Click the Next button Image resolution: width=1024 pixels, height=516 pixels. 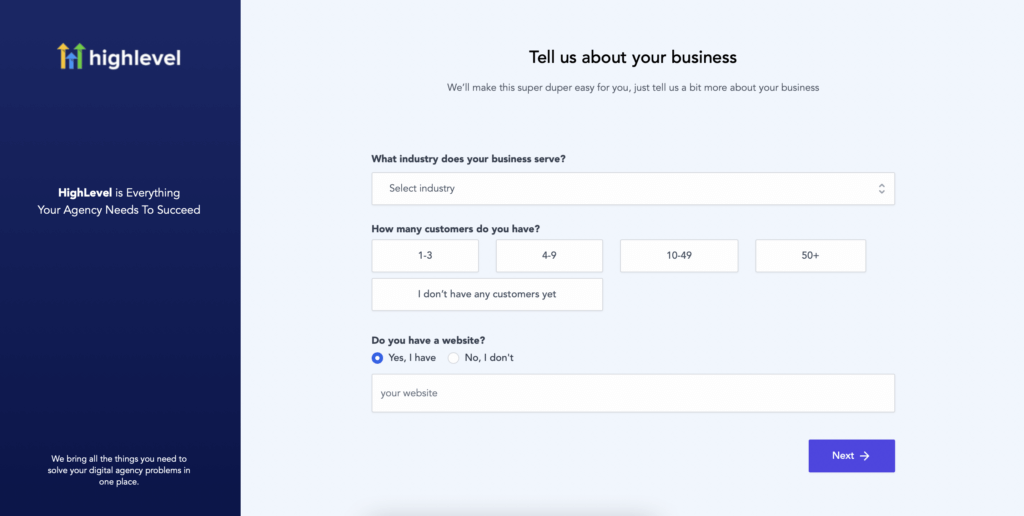point(852,456)
